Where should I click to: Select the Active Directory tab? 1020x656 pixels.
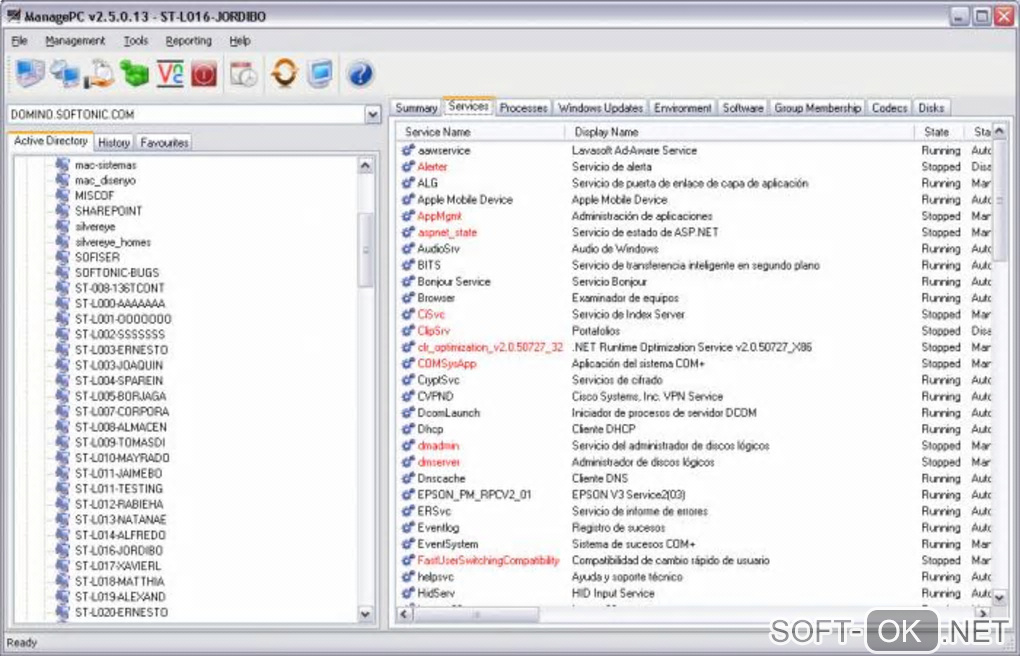tap(51, 141)
